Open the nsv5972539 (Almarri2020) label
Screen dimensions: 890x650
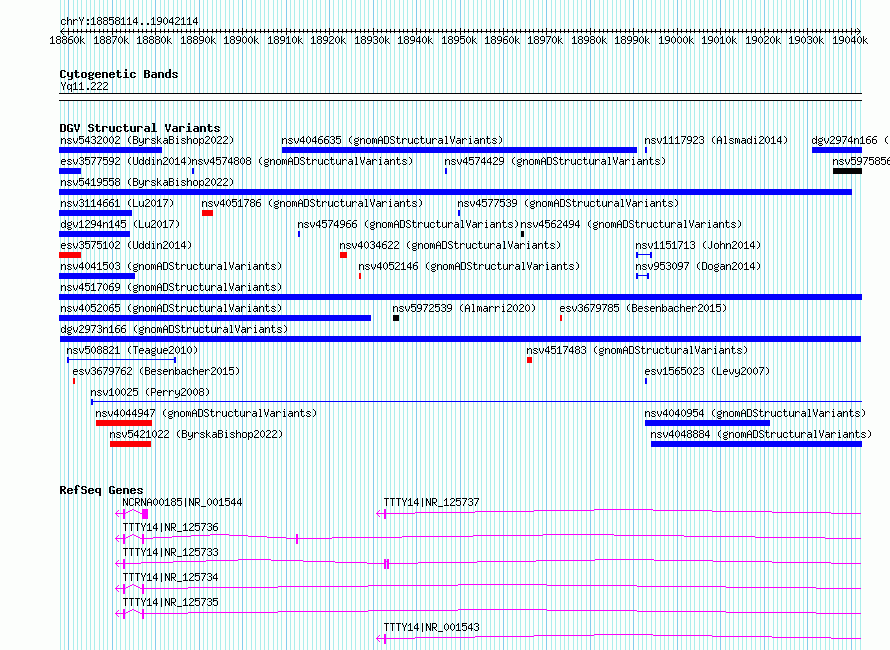pos(464,308)
